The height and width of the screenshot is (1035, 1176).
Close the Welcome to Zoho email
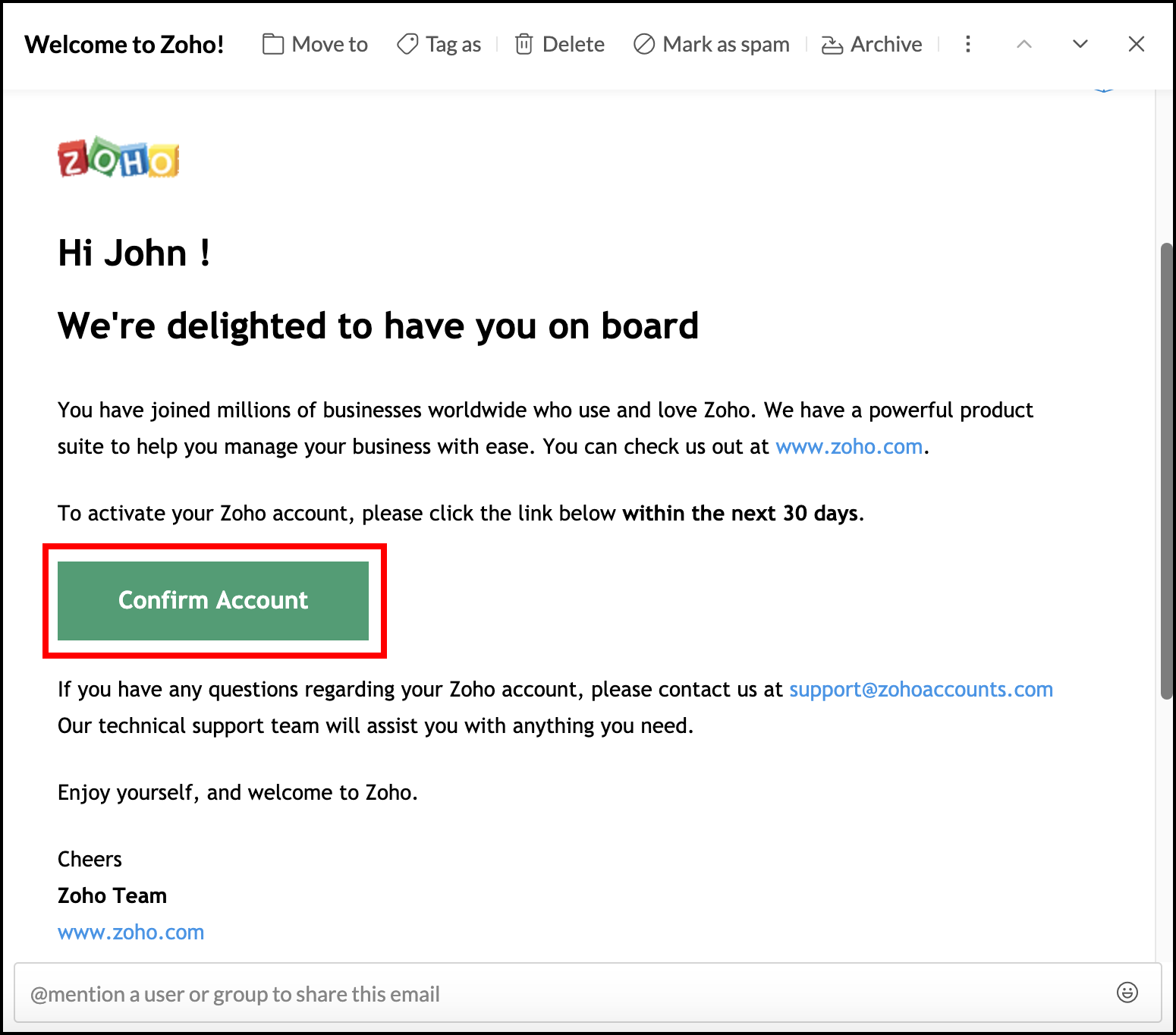coord(1136,45)
